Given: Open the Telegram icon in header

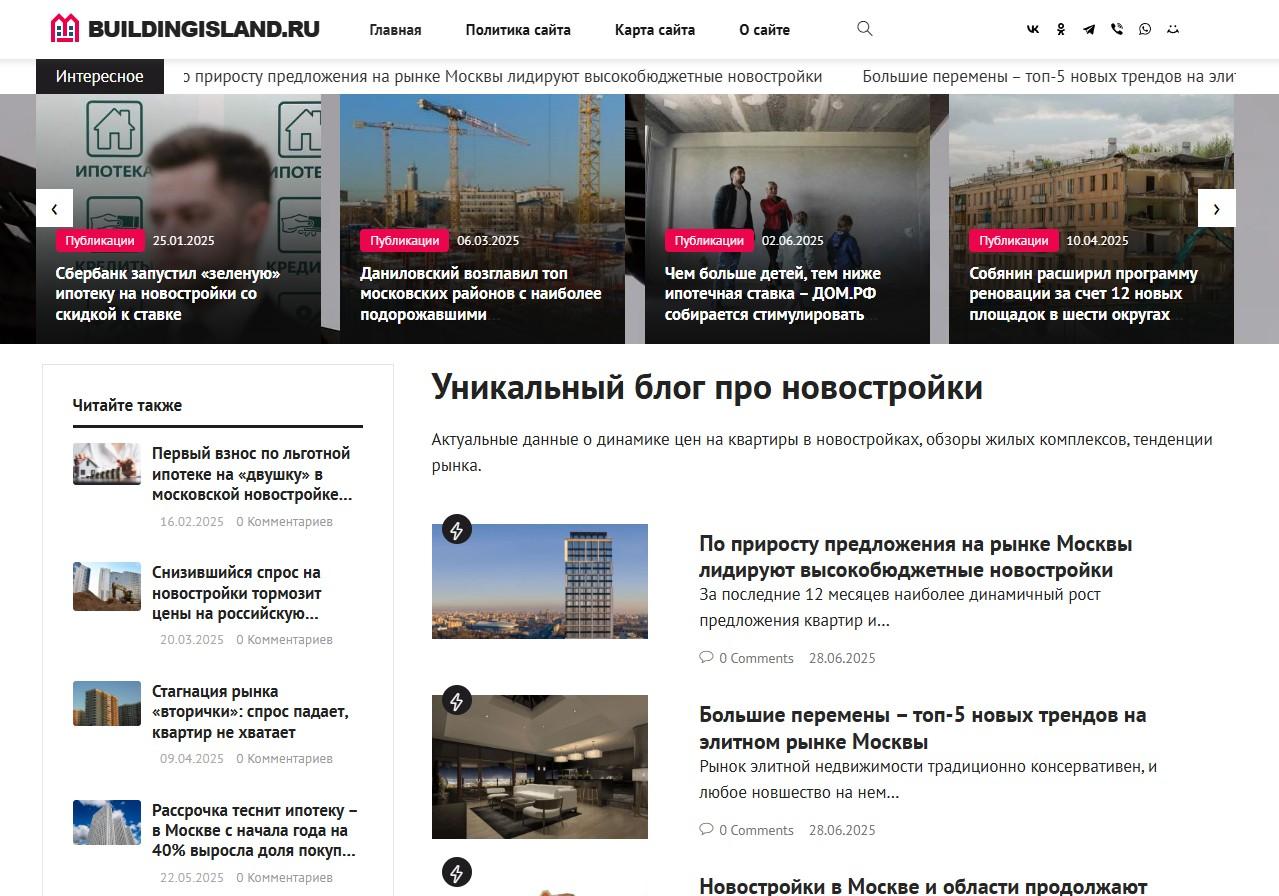Looking at the screenshot, I should (1089, 29).
